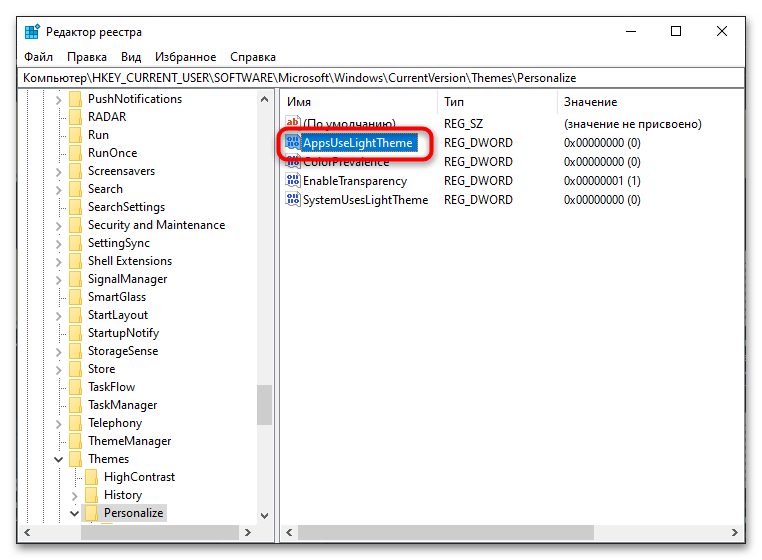762x560 pixels.
Task: Select Security and Maintenance tree key
Action: [x=156, y=225]
